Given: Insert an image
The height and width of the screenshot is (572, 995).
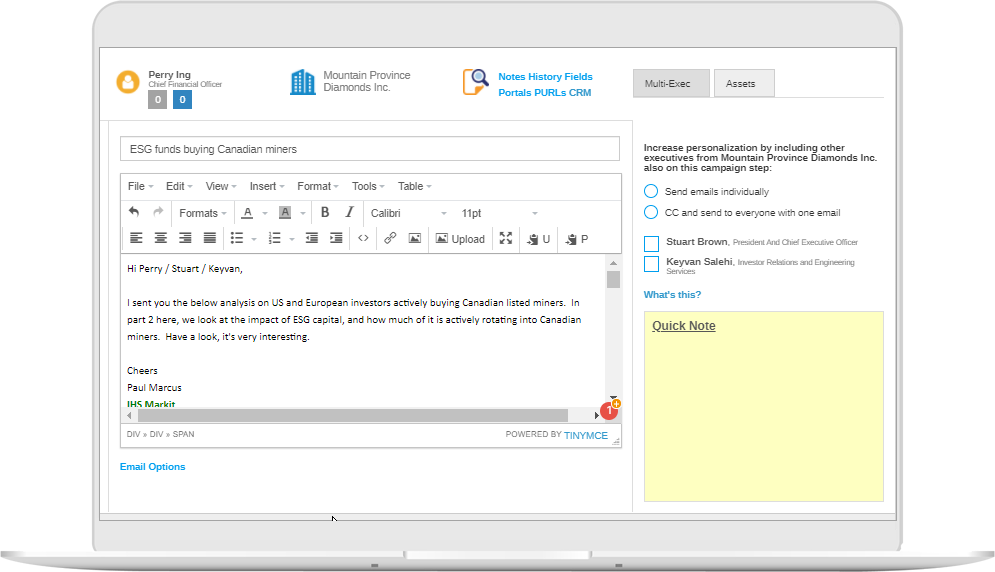Looking at the screenshot, I should 414,238.
